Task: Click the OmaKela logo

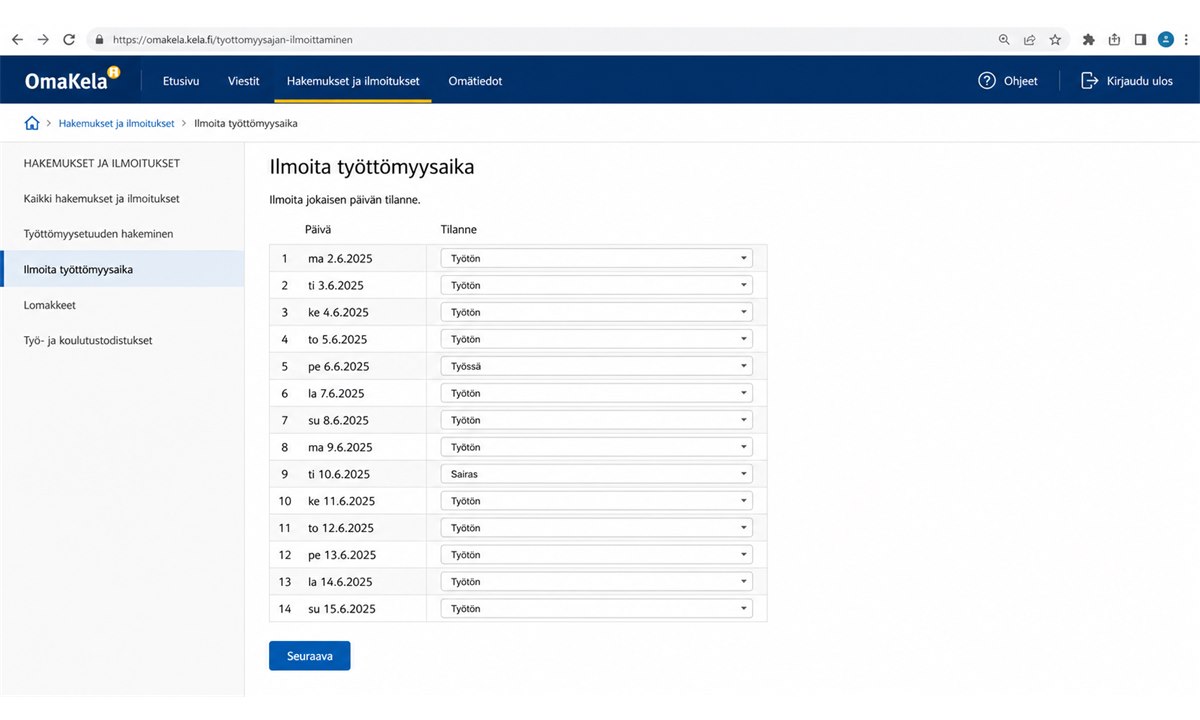Action: point(73,80)
